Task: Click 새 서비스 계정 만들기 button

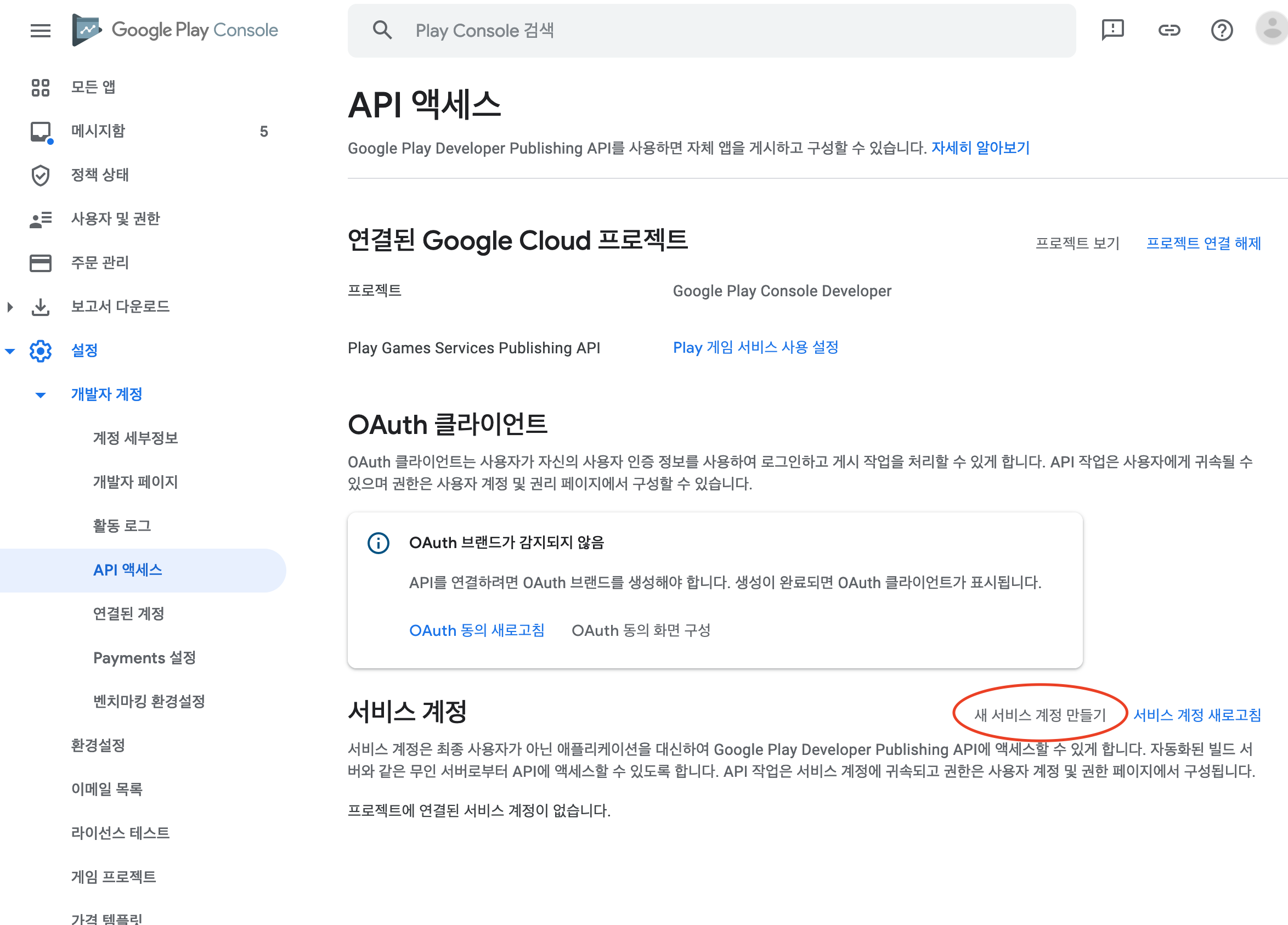Action: (x=1040, y=715)
